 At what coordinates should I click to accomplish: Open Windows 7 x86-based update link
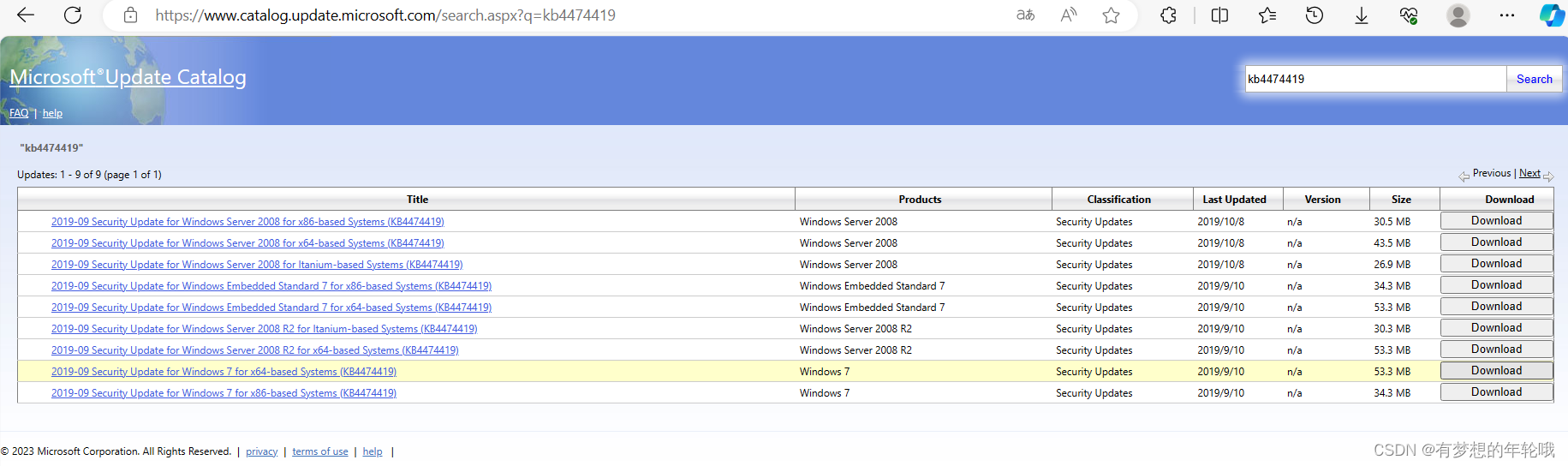click(x=224, y=393)
